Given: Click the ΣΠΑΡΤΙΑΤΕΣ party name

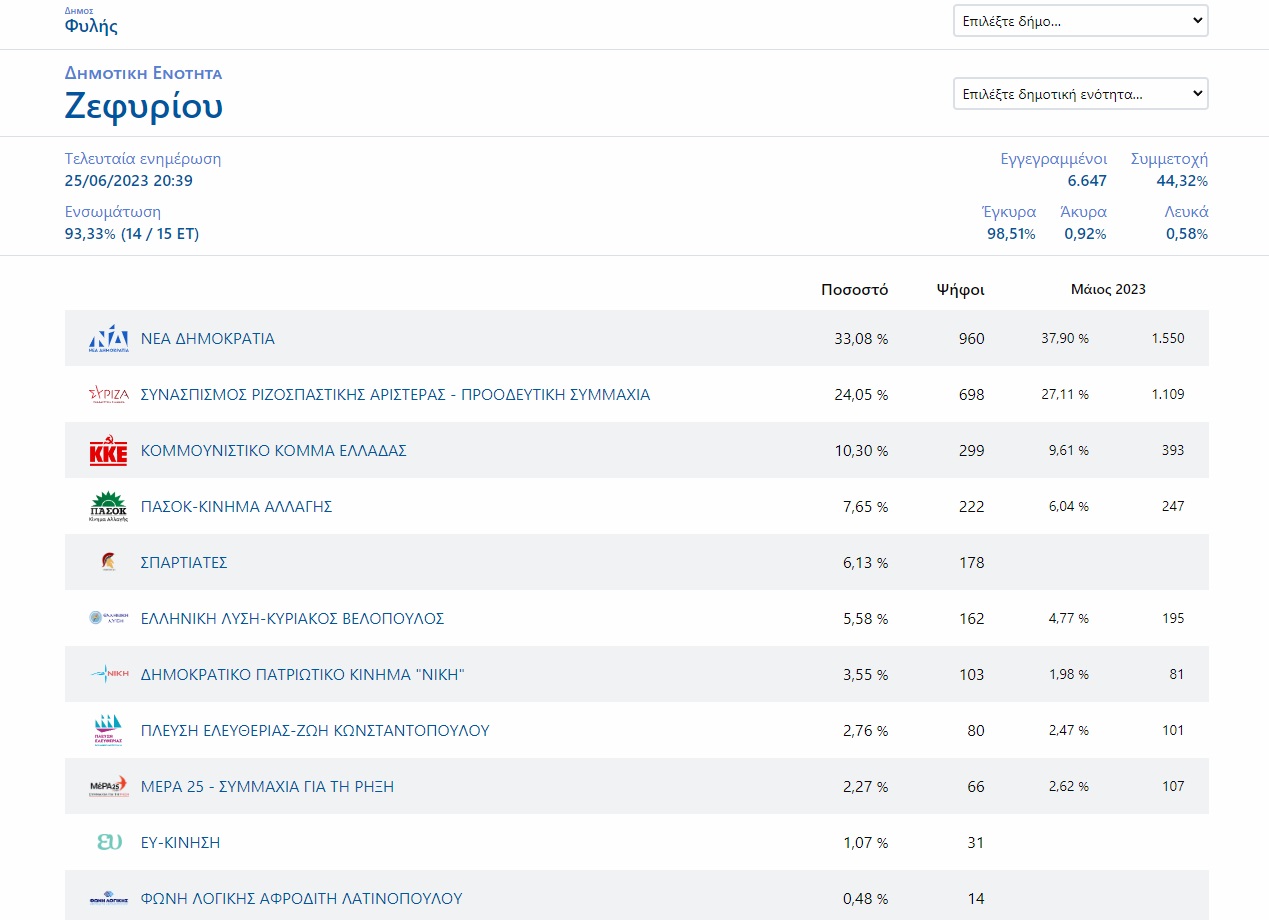Looking at the screenshot, I should point(184,563).
